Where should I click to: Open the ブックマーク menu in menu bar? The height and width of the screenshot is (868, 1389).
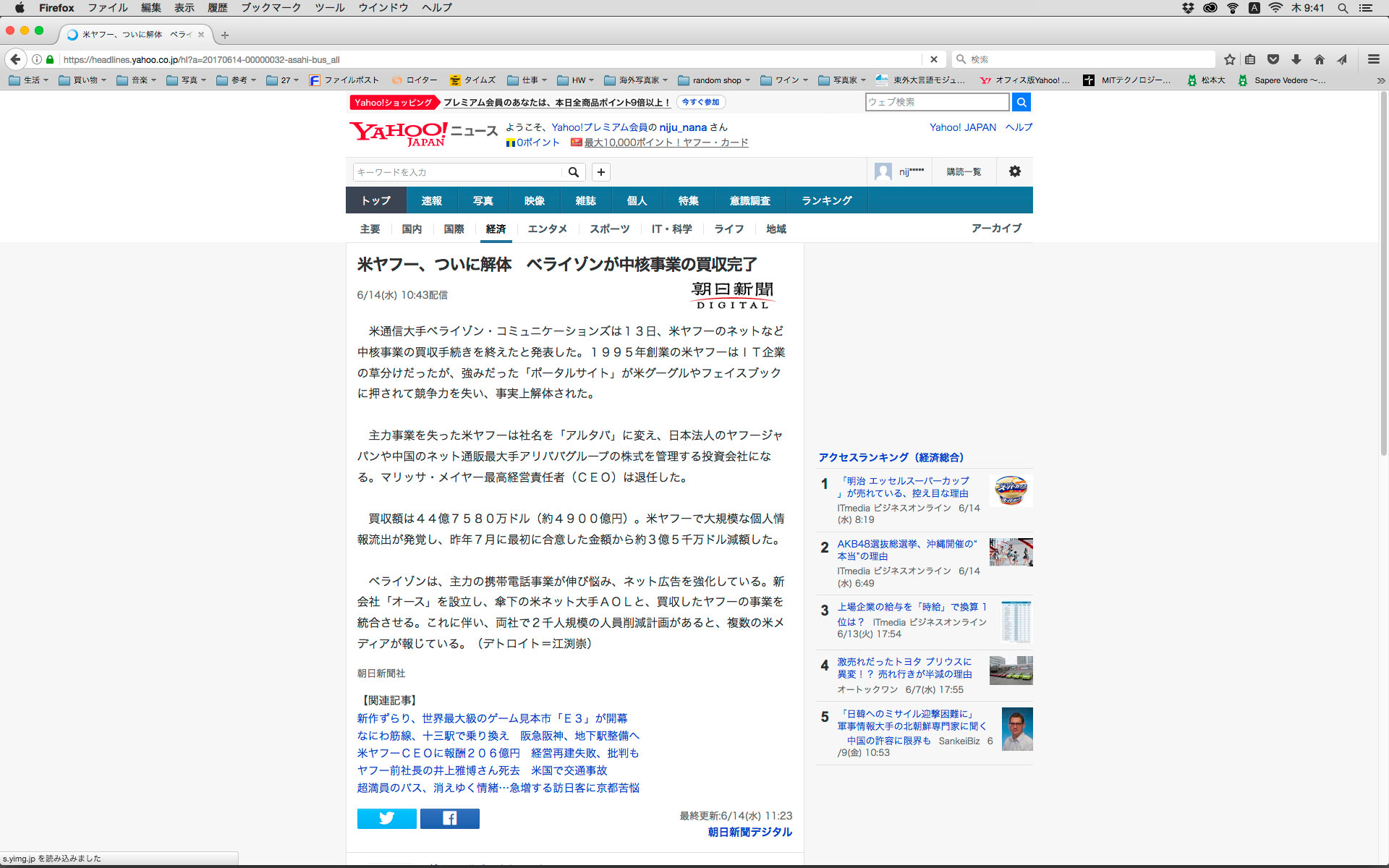(x=271, y=8)
